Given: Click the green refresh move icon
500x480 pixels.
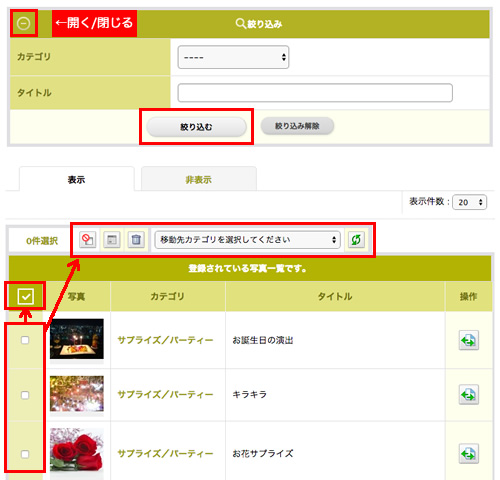Looking at the screenshot, I should 356,239.
